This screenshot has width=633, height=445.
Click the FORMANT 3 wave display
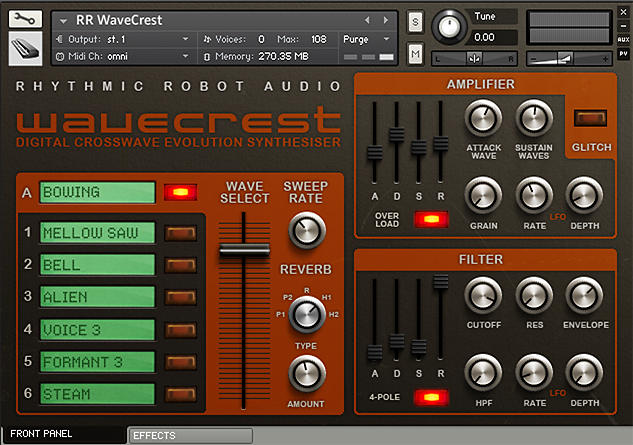(97, 362)
